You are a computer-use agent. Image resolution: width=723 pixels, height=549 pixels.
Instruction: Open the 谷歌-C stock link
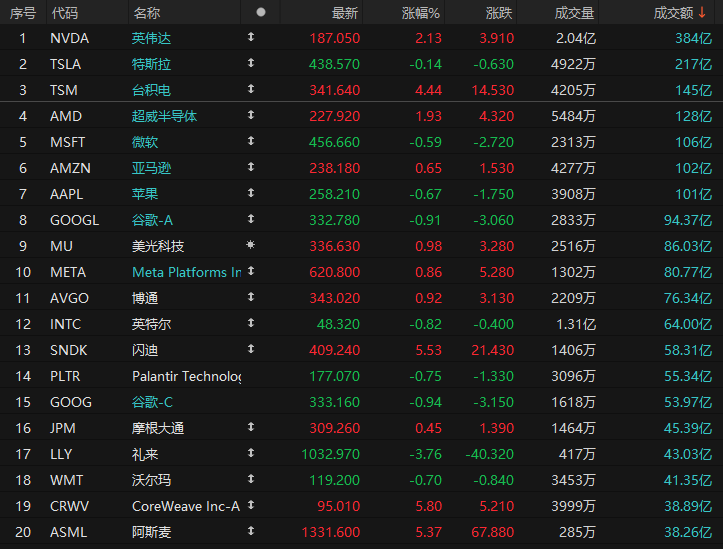(x=152, y=402)
